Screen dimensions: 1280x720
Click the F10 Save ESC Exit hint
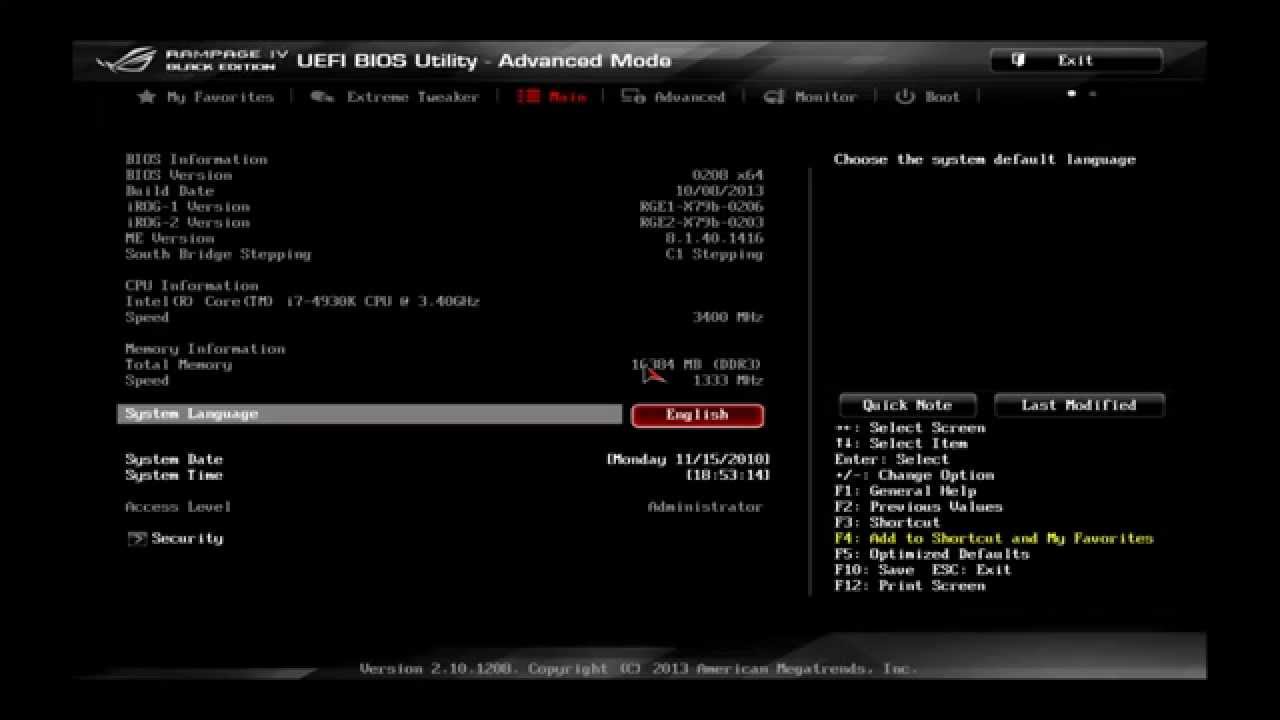click(x=923, y=570)
